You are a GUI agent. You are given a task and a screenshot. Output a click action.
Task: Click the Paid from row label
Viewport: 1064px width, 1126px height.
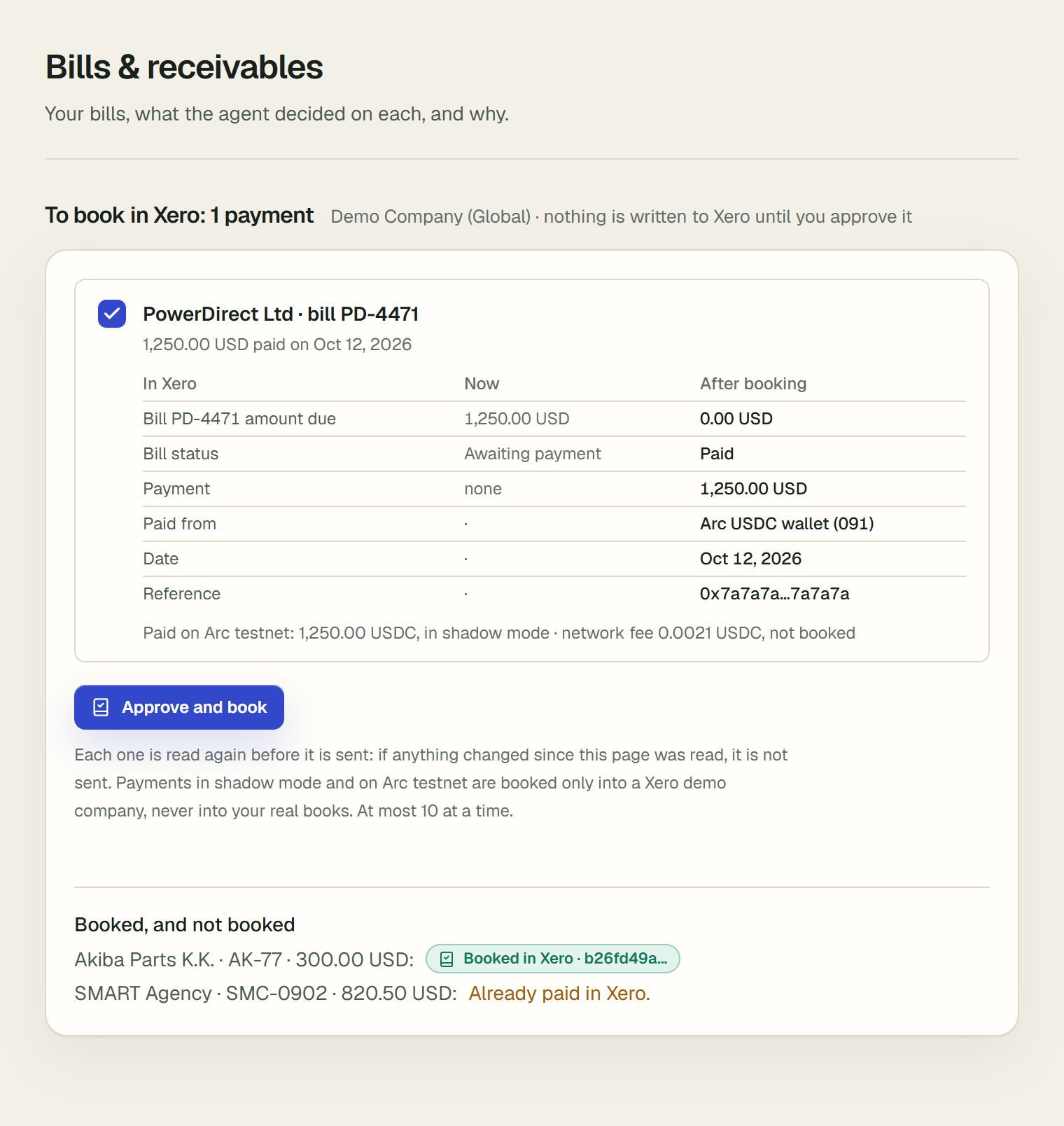click(x=180, y=524)
